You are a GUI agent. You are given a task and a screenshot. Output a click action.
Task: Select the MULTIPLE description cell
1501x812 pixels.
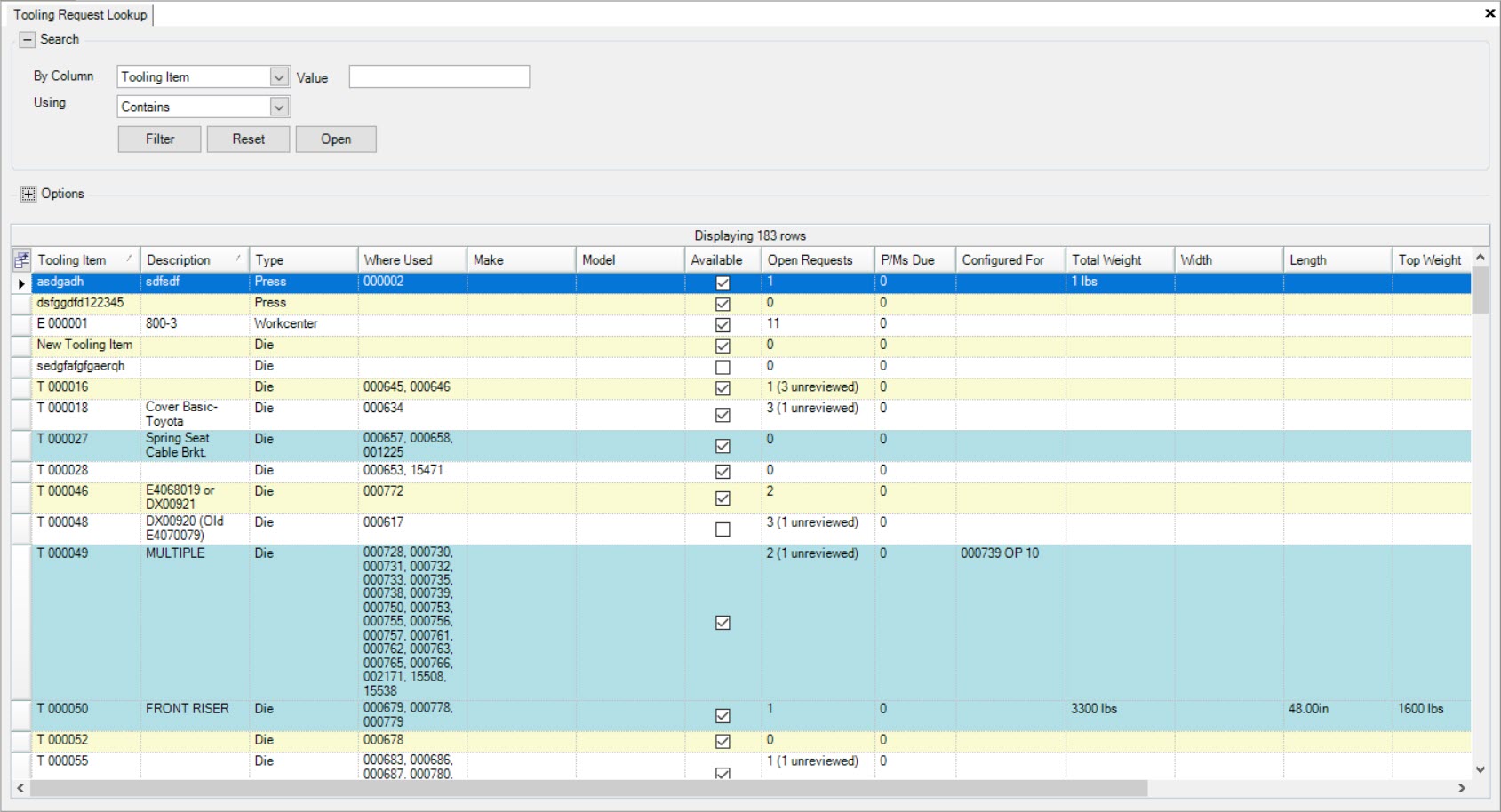(x=195, y=623)
